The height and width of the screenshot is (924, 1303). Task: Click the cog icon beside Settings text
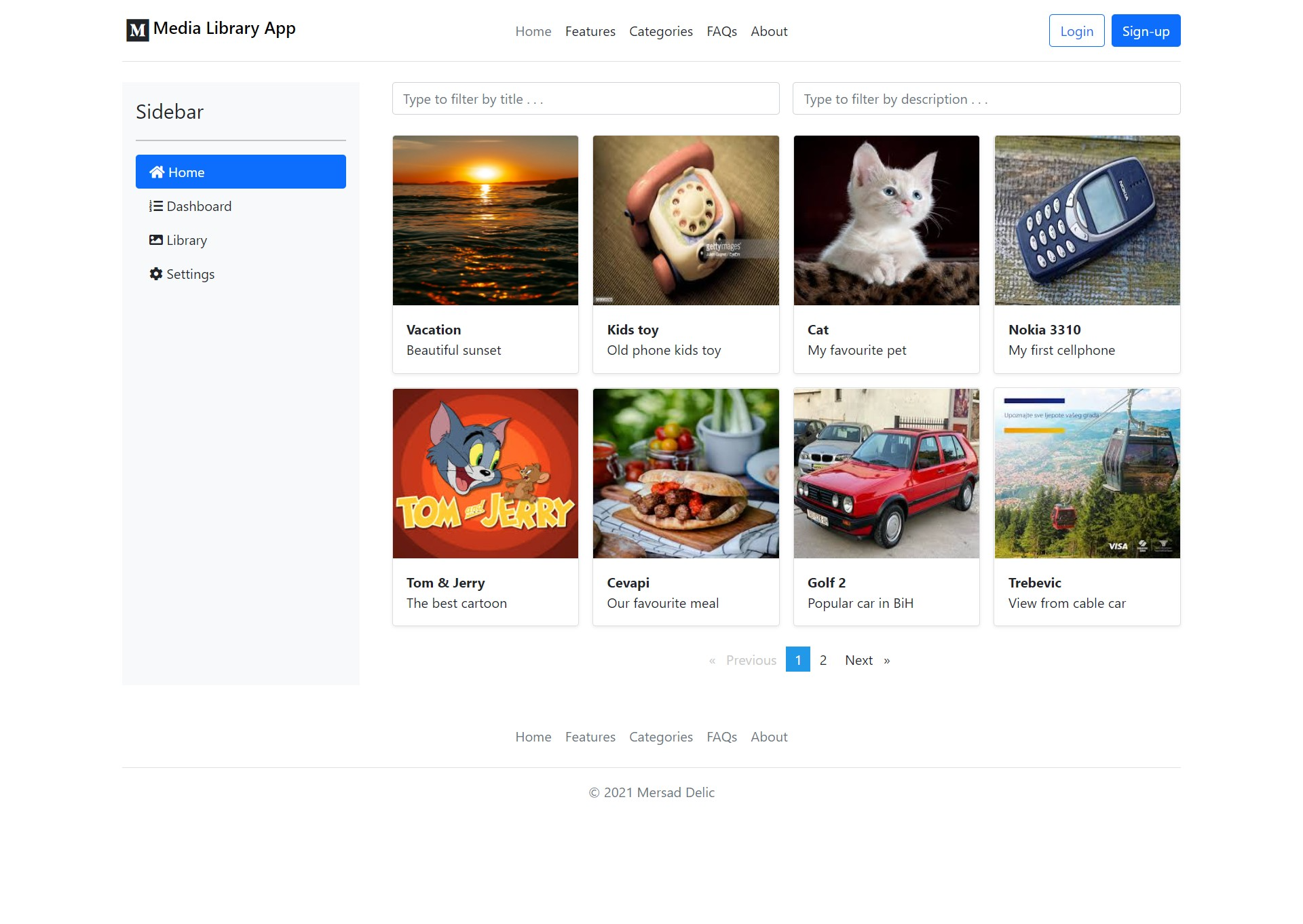(155, 273)
